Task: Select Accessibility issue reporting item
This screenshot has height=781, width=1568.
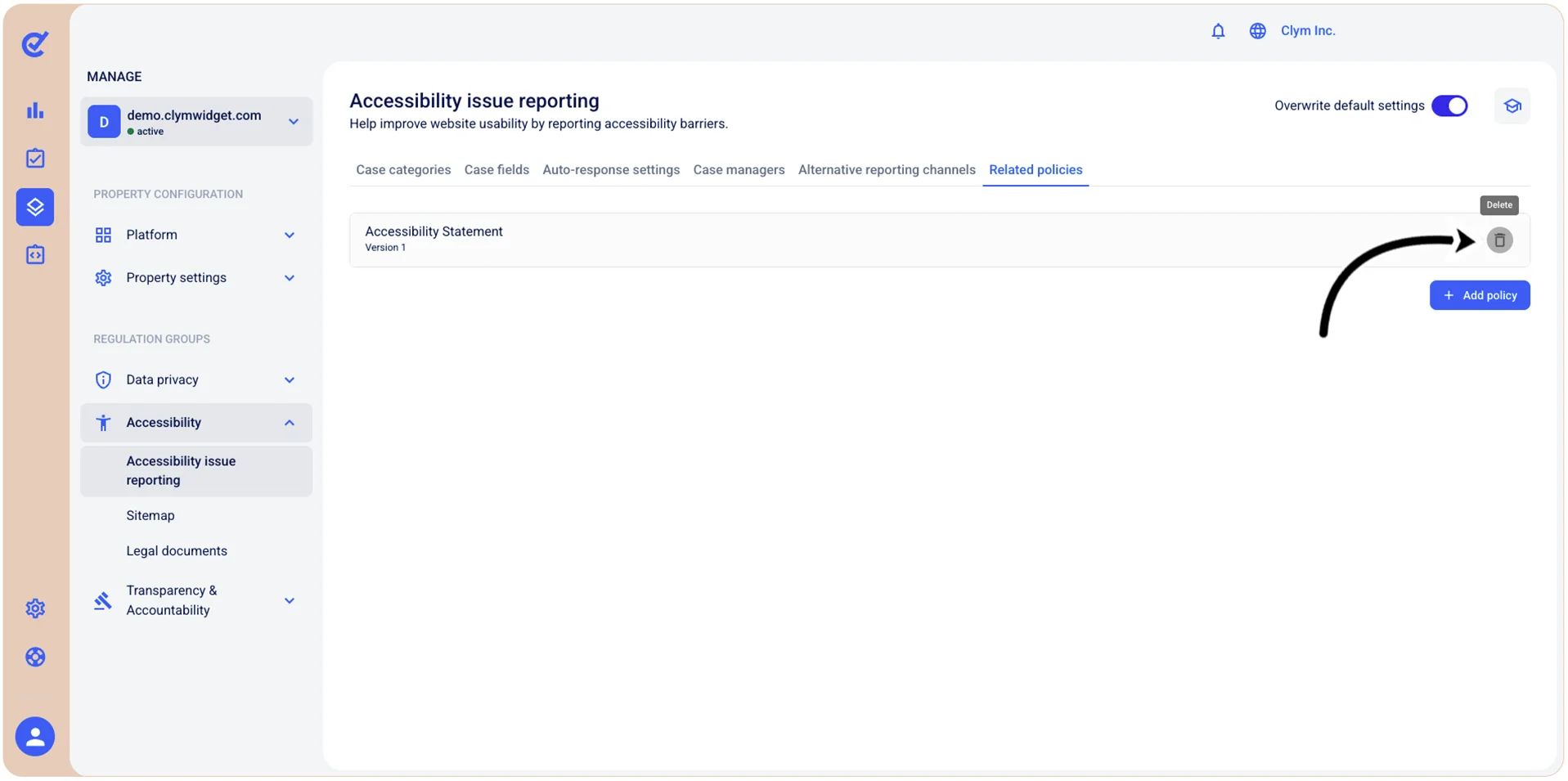Action: click(x=196, y=471)
